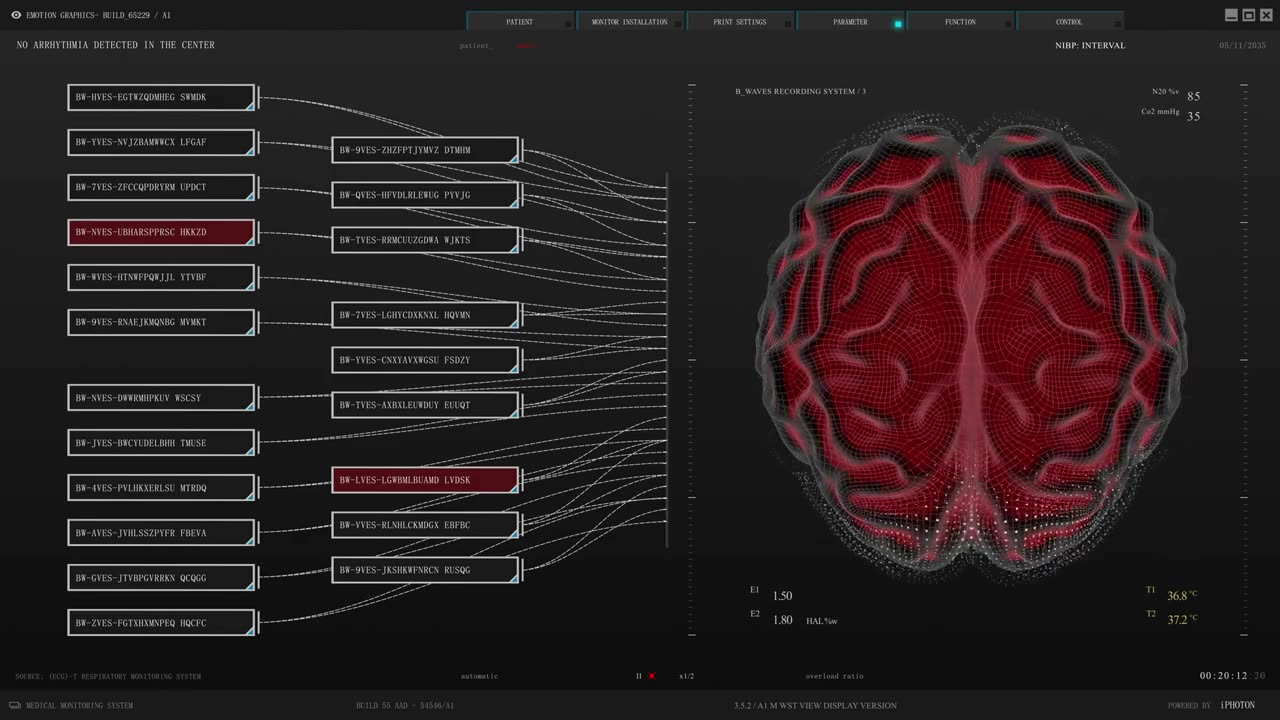Screen dimensions: 1280x720
Task: Open the PRINT SETTINGS tab
Action: click(740, 21)
